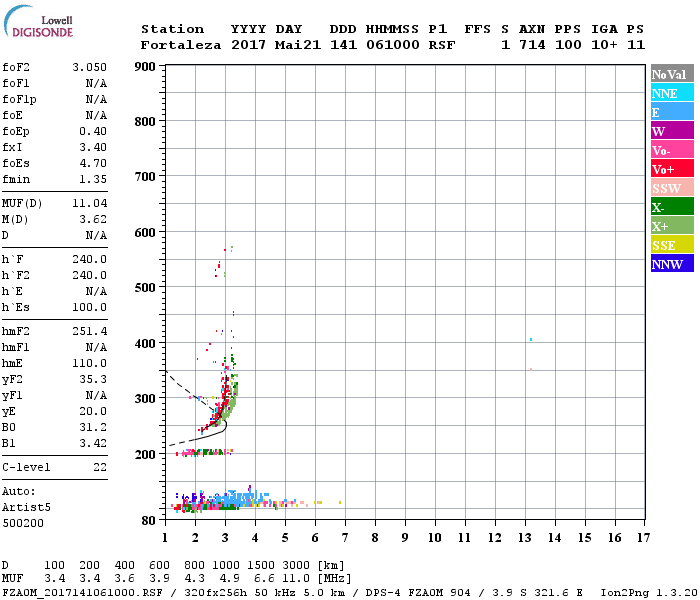Pick the pink Vo- legend entry

coord(672,150)
